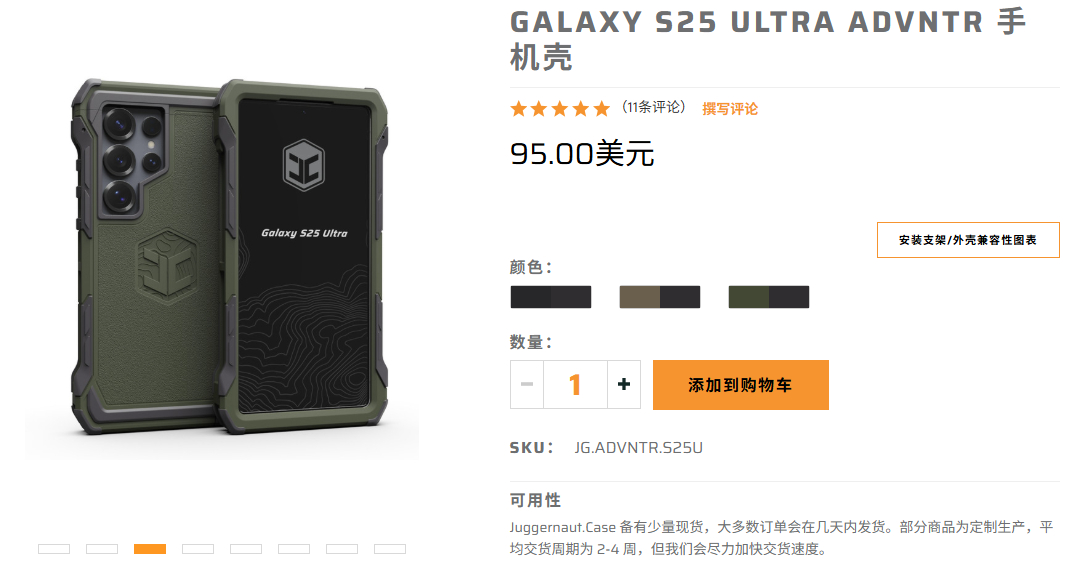Viewport: 1085px width, 572px height.
Task: Jump to the fifth gallery slide indicator
Action: [x=246, y=549]
